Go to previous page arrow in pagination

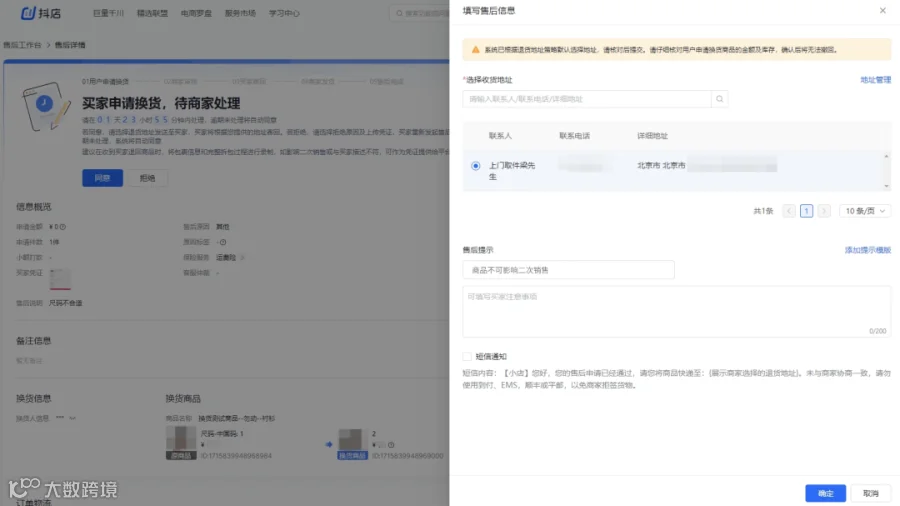(x=789, y=211)
